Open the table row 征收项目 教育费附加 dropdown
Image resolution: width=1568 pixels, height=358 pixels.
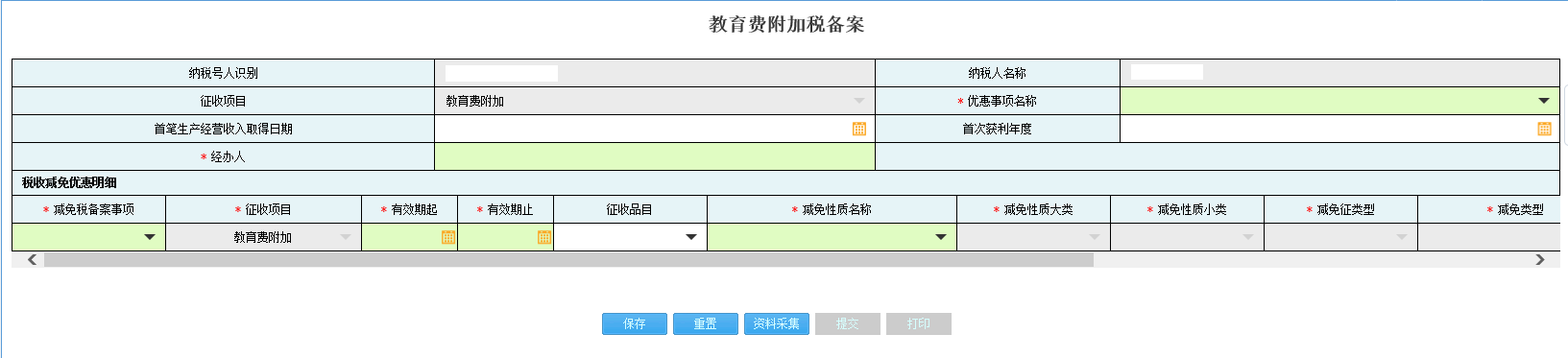[x=346, y=237]
